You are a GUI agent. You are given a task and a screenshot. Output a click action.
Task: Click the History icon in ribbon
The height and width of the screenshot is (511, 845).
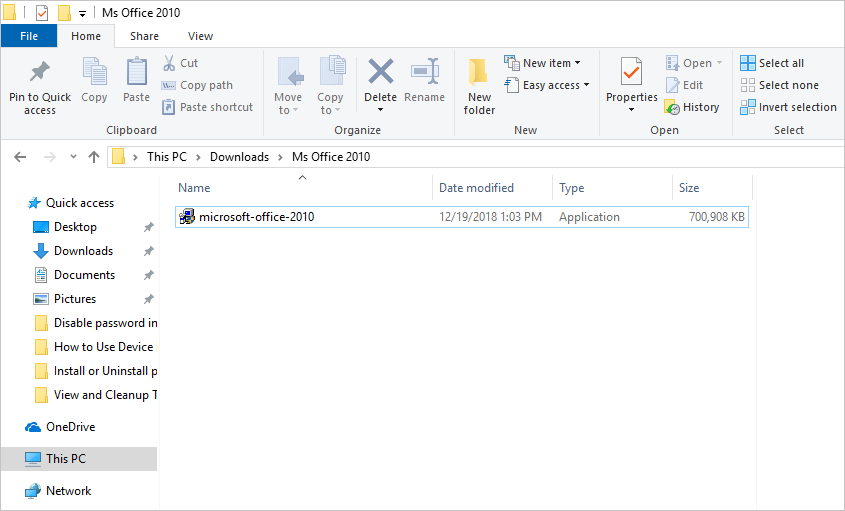coord(673,107)
